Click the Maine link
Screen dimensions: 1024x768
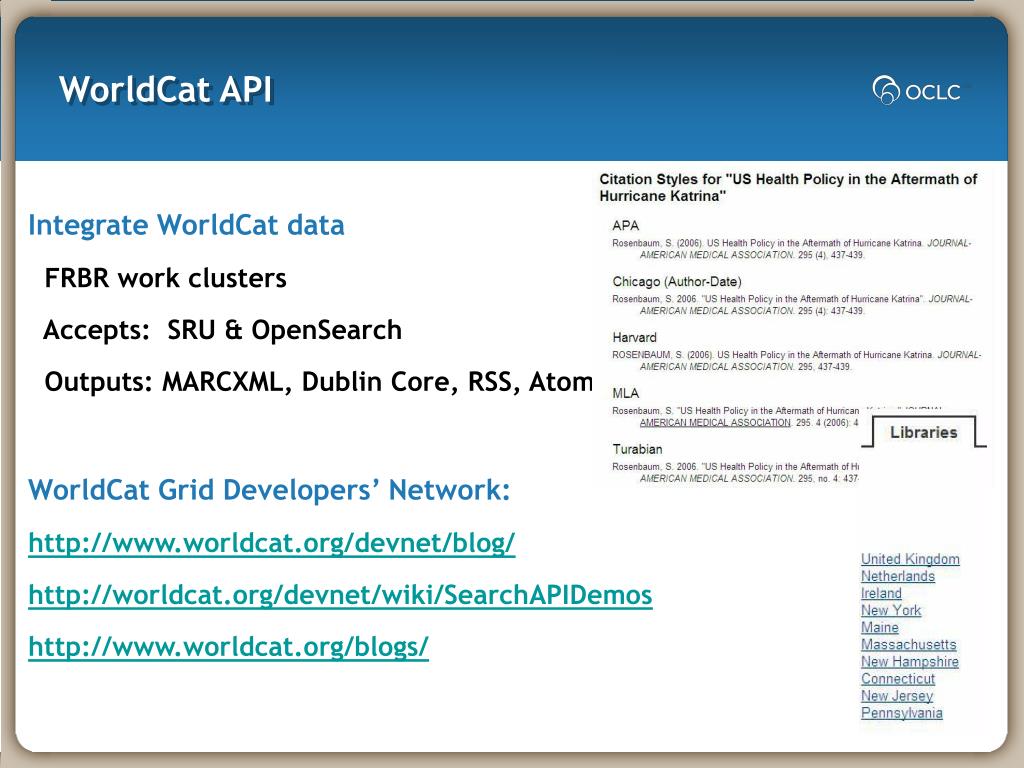pos(880,627)
